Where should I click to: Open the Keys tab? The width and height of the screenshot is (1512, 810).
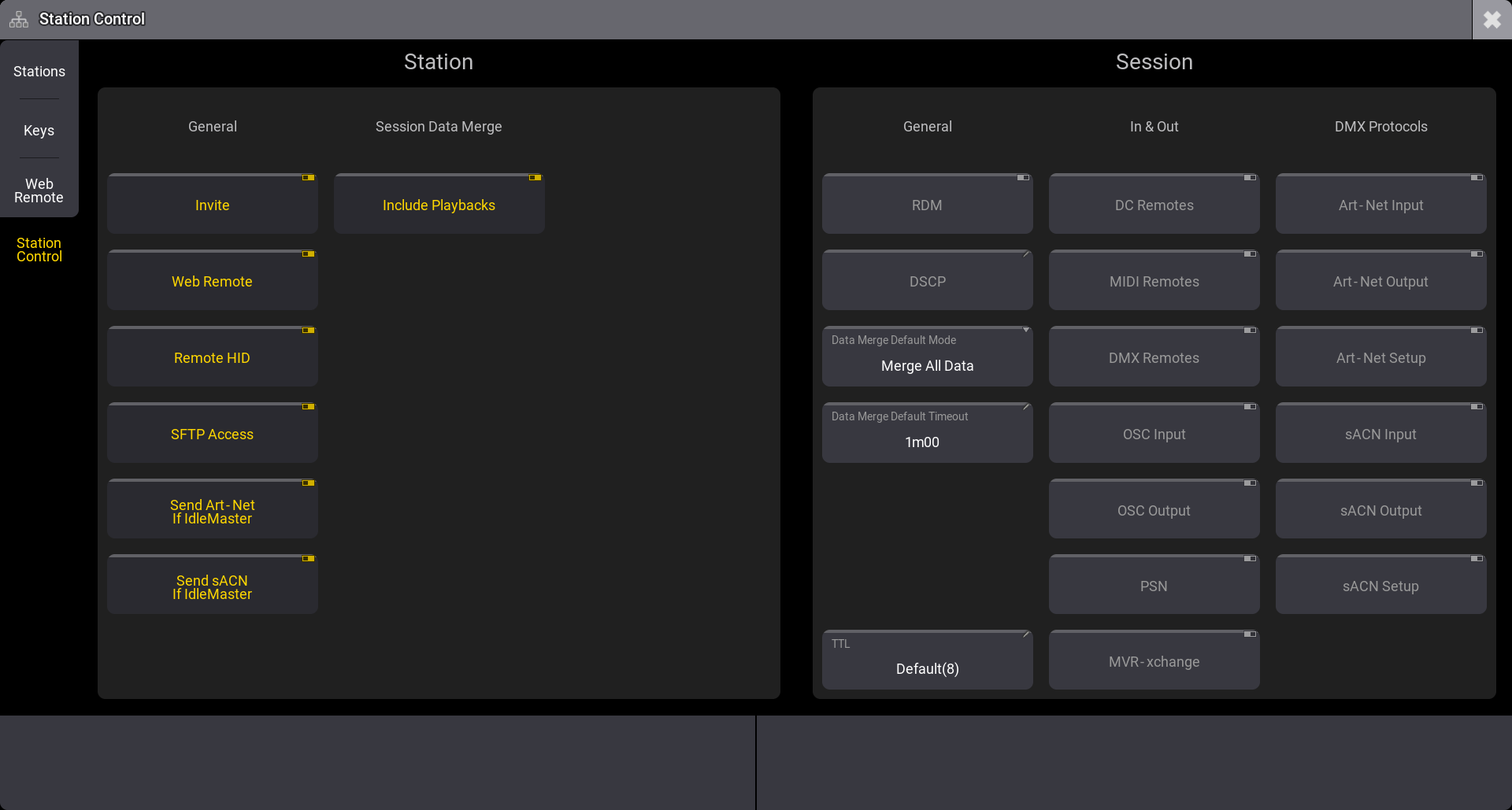coord(39,130)
